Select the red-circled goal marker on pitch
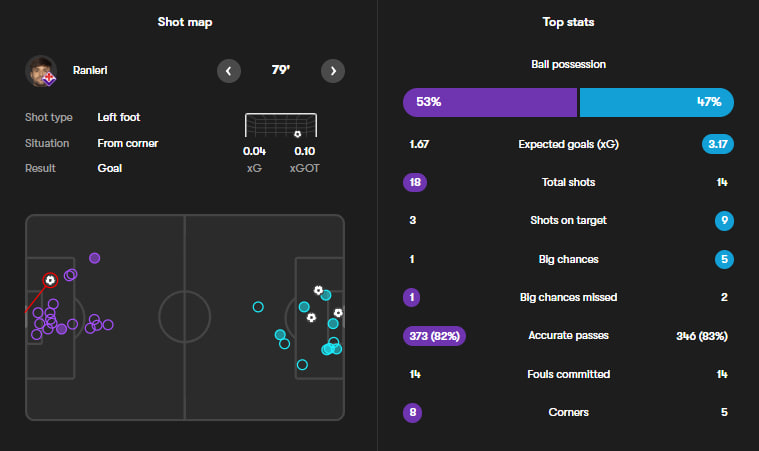This screenshot has width=759, height=451. click(50, 281)
